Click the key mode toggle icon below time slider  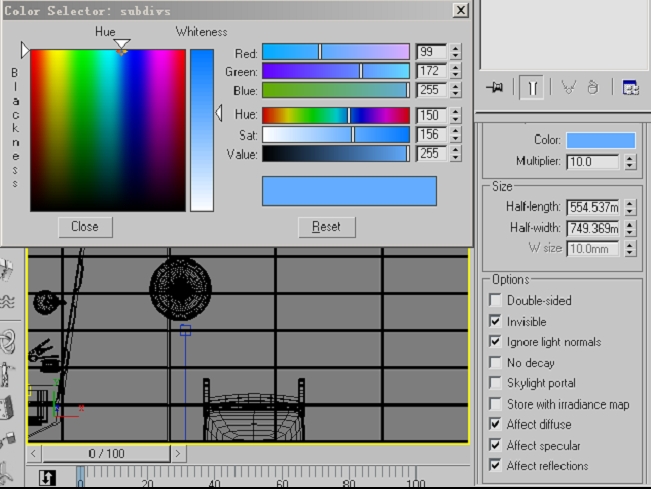tap(47, 478)
